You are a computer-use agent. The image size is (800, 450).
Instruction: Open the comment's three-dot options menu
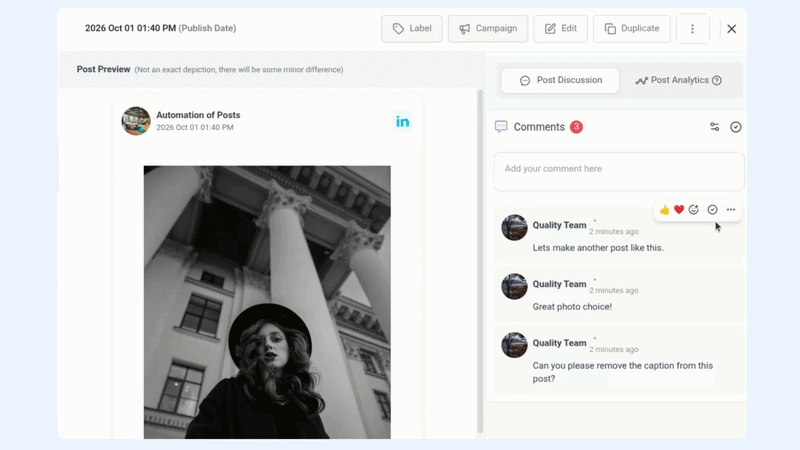(731, 209)
